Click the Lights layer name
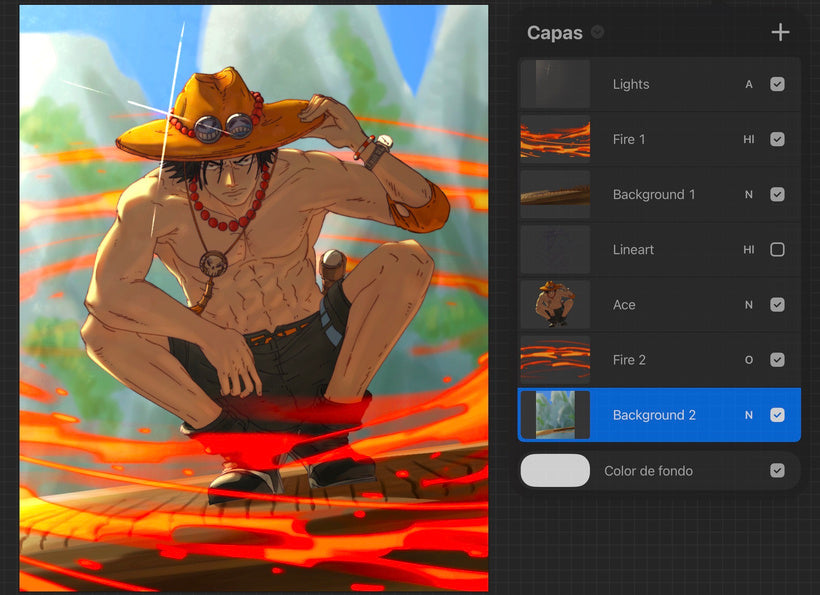Viewport: 820px width, 595px height. pyautogui.click(x=631, y=84)
